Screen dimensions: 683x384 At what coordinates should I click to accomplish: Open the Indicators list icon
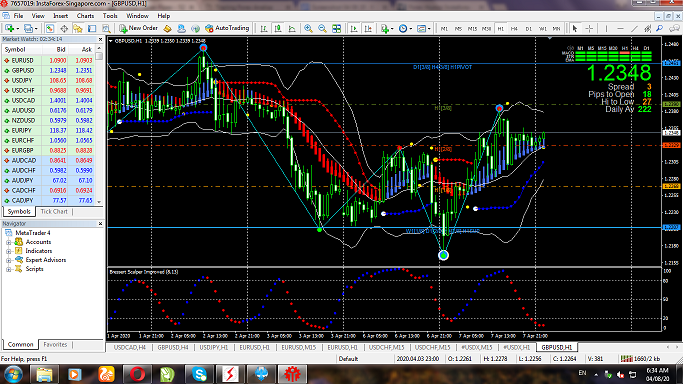[384, 28]
